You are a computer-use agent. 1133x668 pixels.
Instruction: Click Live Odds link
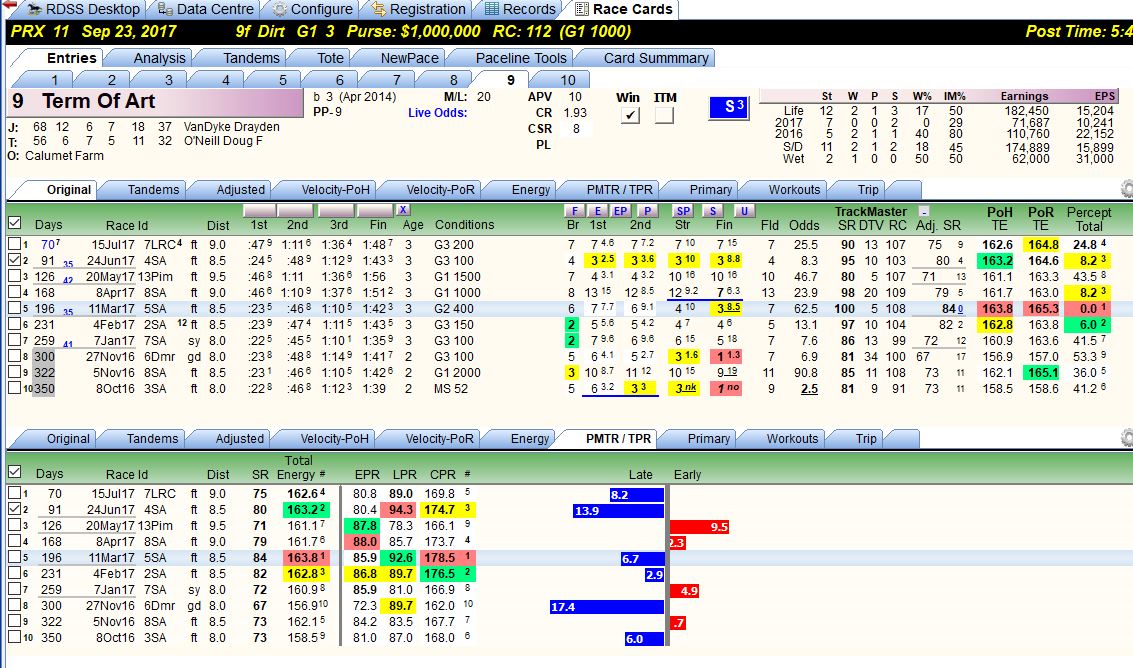pos(437,113)
